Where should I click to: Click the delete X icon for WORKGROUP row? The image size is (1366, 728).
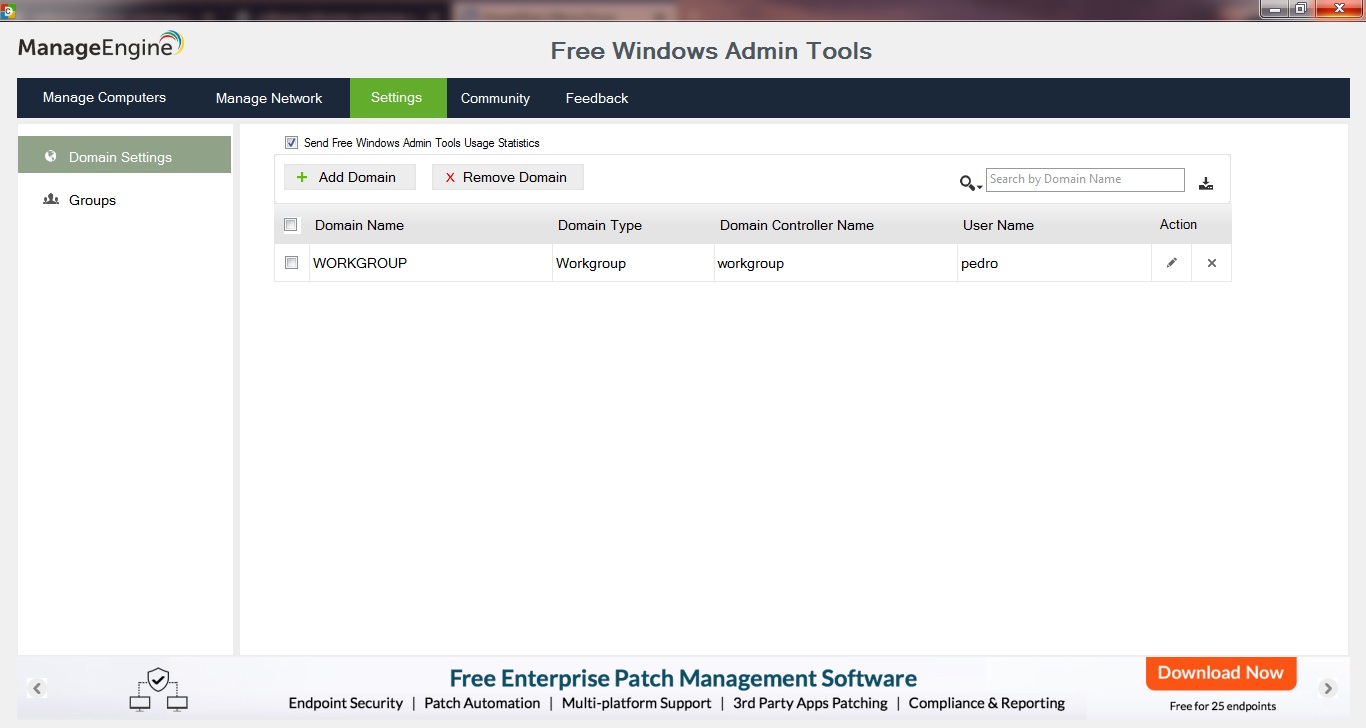(x=1211, y=263)
